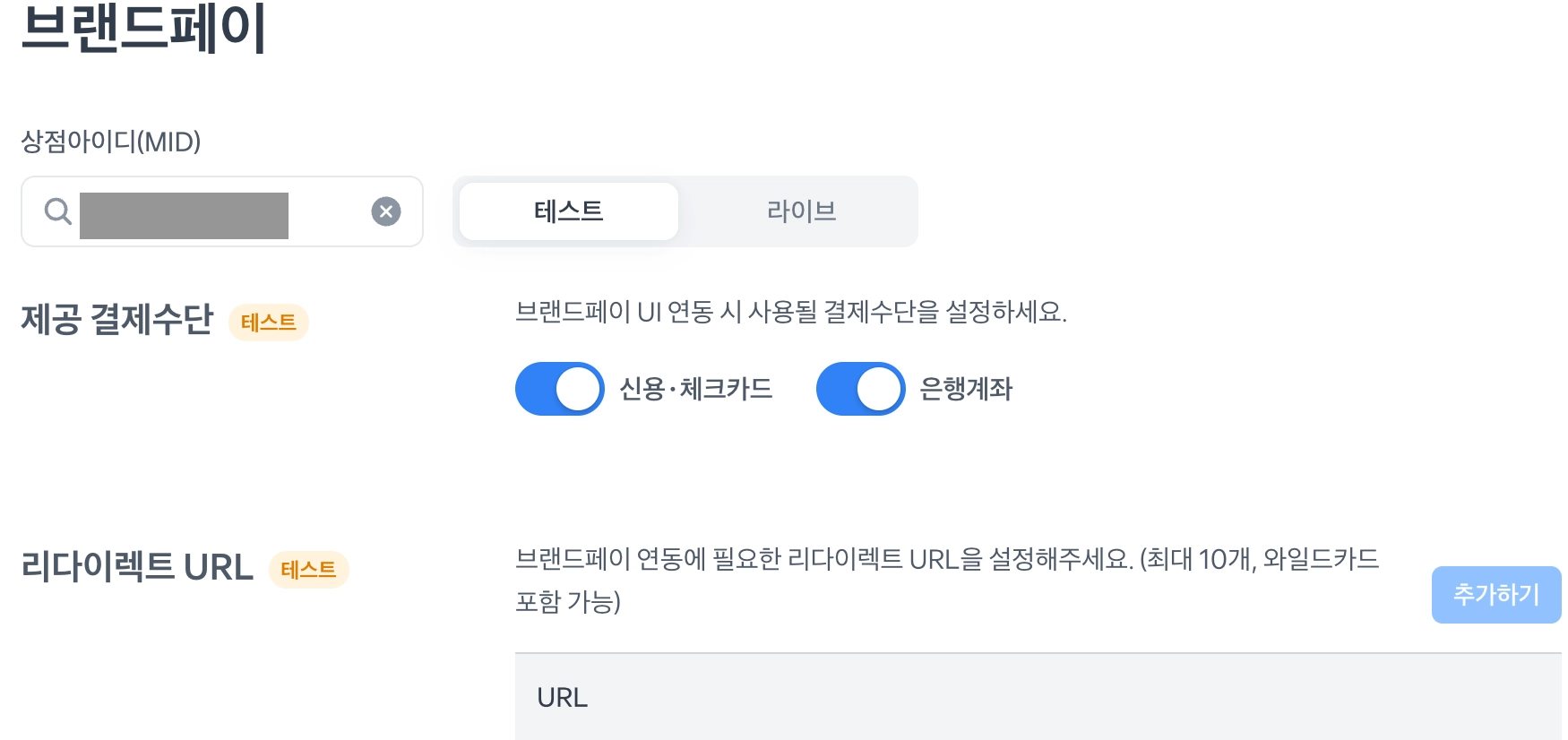The image size is (1568, 740).
Task: Click the 브랜드페이 page title
Action: pyautogui.click(x=143, y=27)
